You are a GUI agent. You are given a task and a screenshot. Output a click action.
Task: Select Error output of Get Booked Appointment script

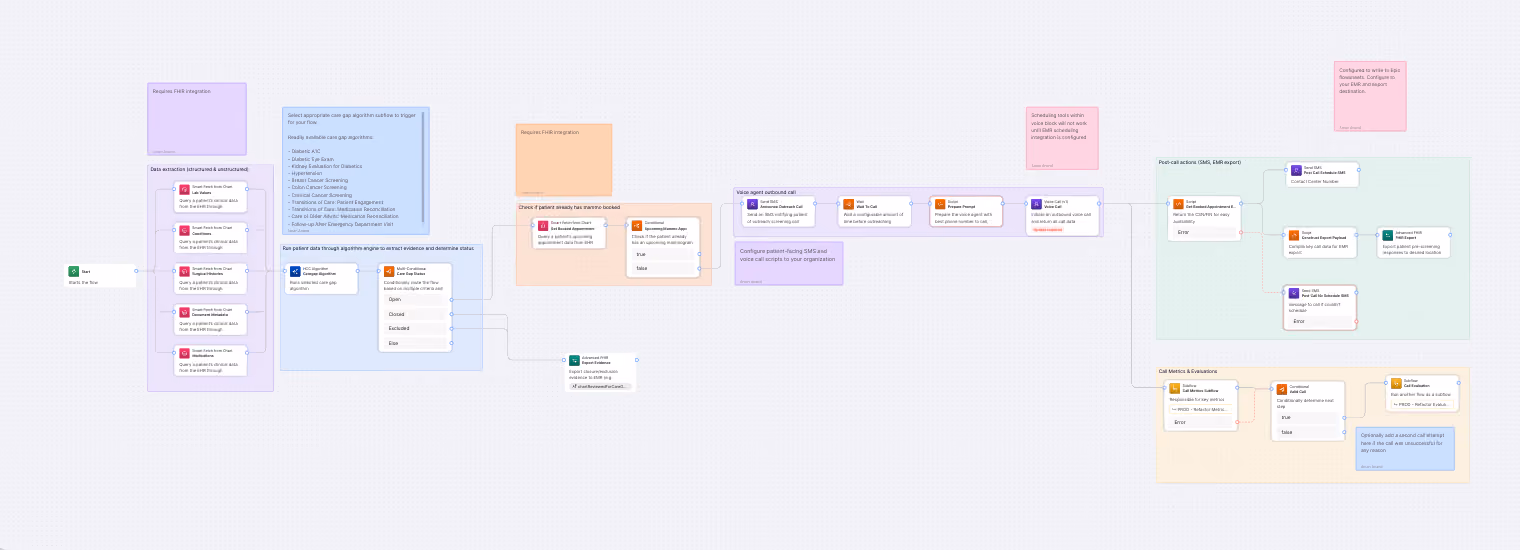pos(1206,232)
